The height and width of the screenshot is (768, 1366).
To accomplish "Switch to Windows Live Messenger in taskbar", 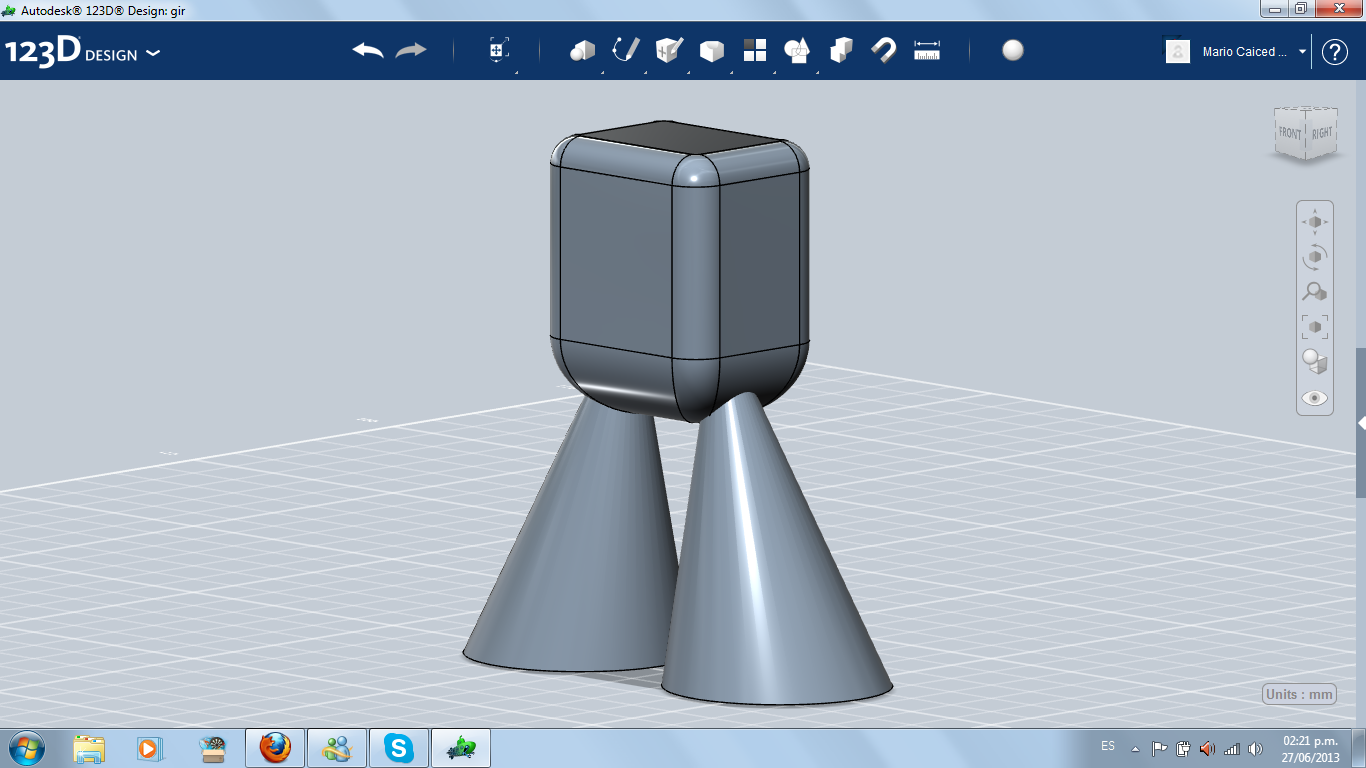I will 336,748.
